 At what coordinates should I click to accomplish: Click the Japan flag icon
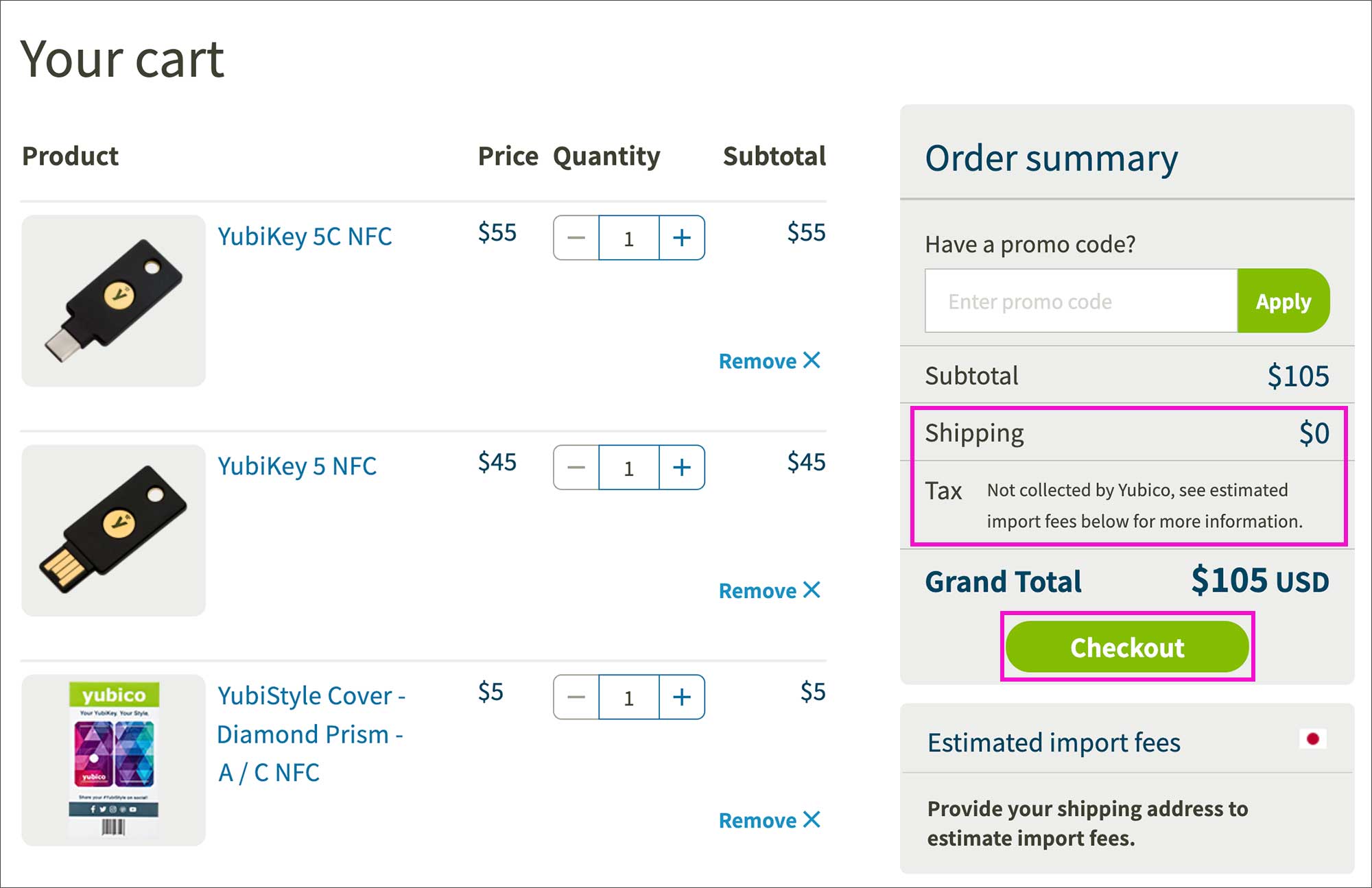click(x=1312, y=739)
